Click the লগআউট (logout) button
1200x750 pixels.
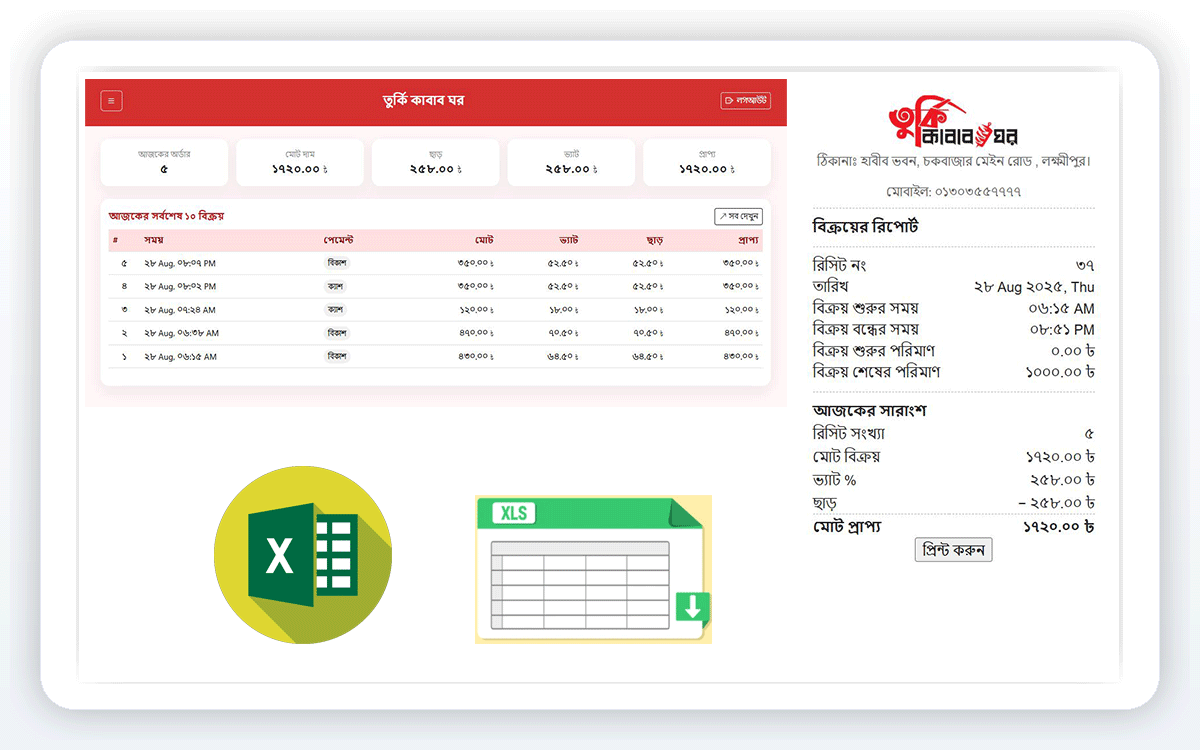[x=746, y=101]
